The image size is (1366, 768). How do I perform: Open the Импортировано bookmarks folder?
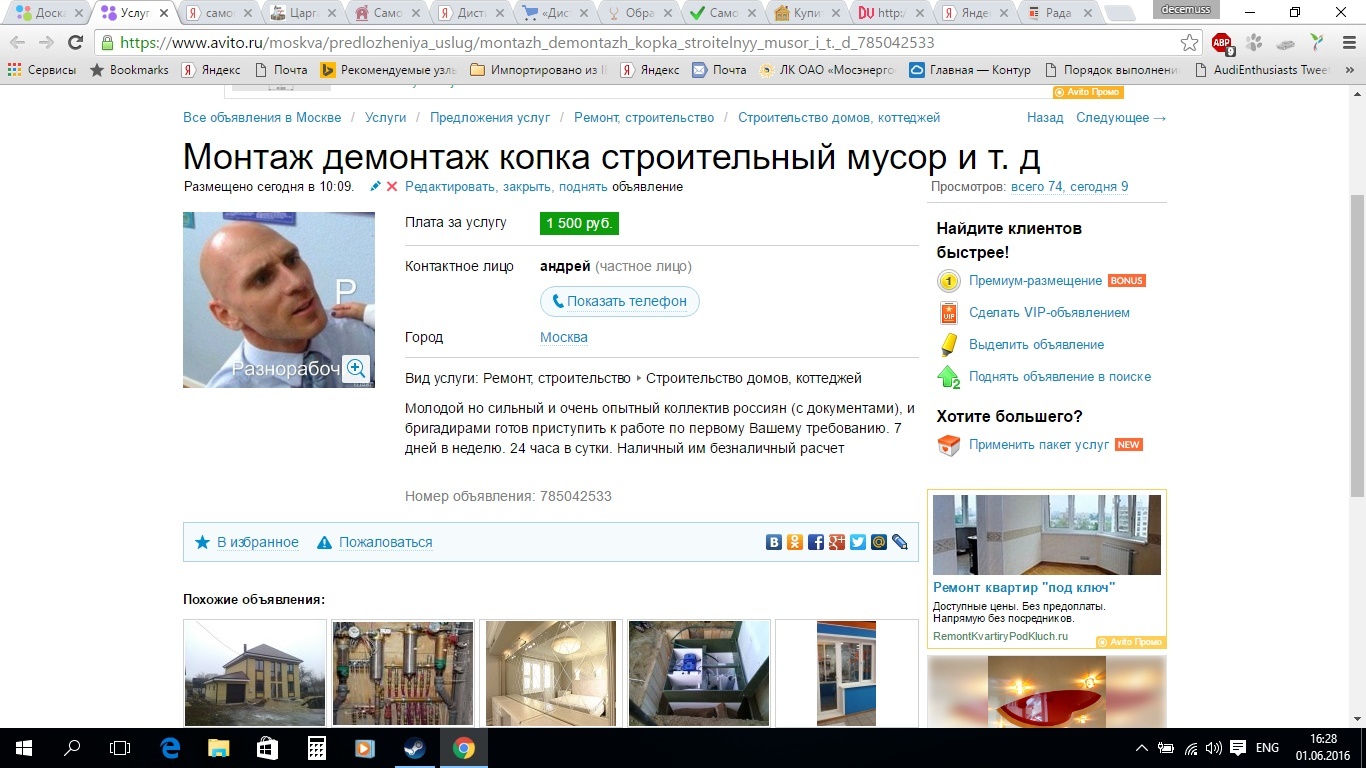(x=538, y=70)
